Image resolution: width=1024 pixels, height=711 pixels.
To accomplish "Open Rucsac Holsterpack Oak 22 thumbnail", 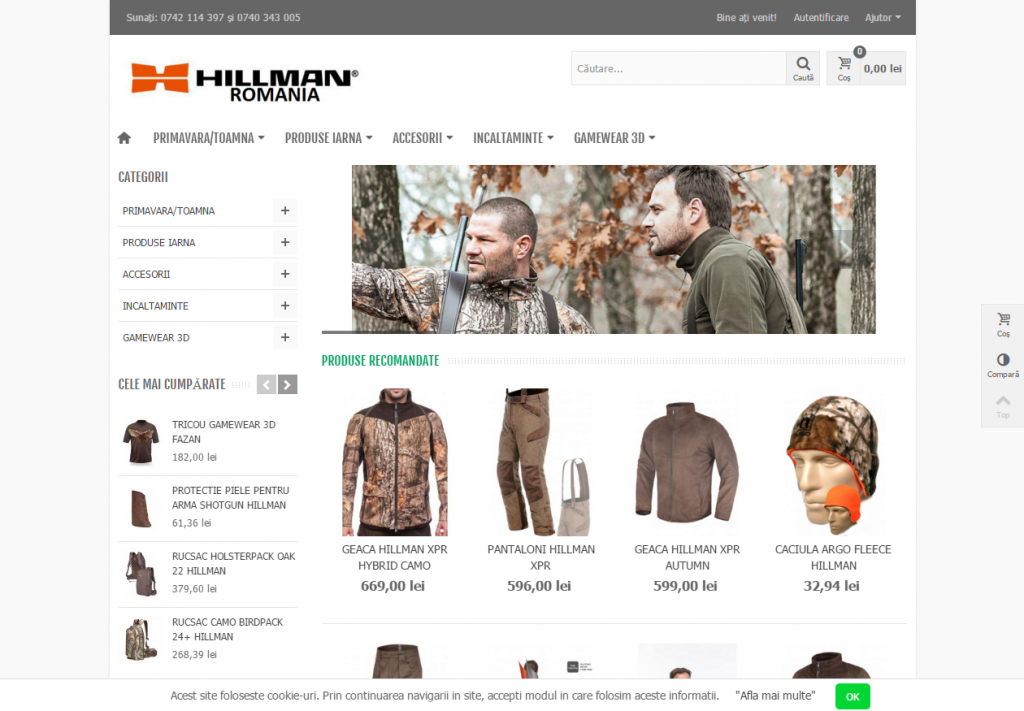I will click(141, 574).
